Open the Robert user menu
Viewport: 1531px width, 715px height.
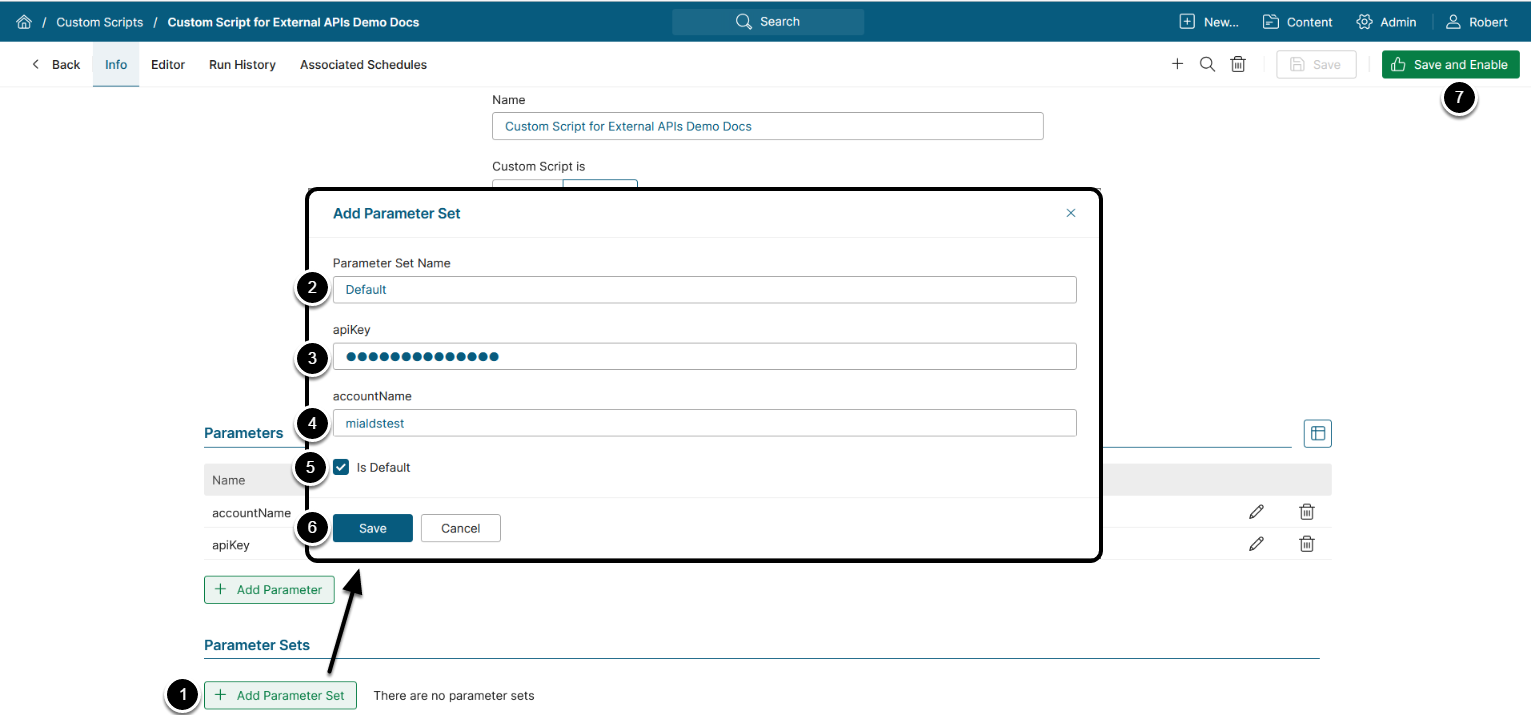point(1477,22)
